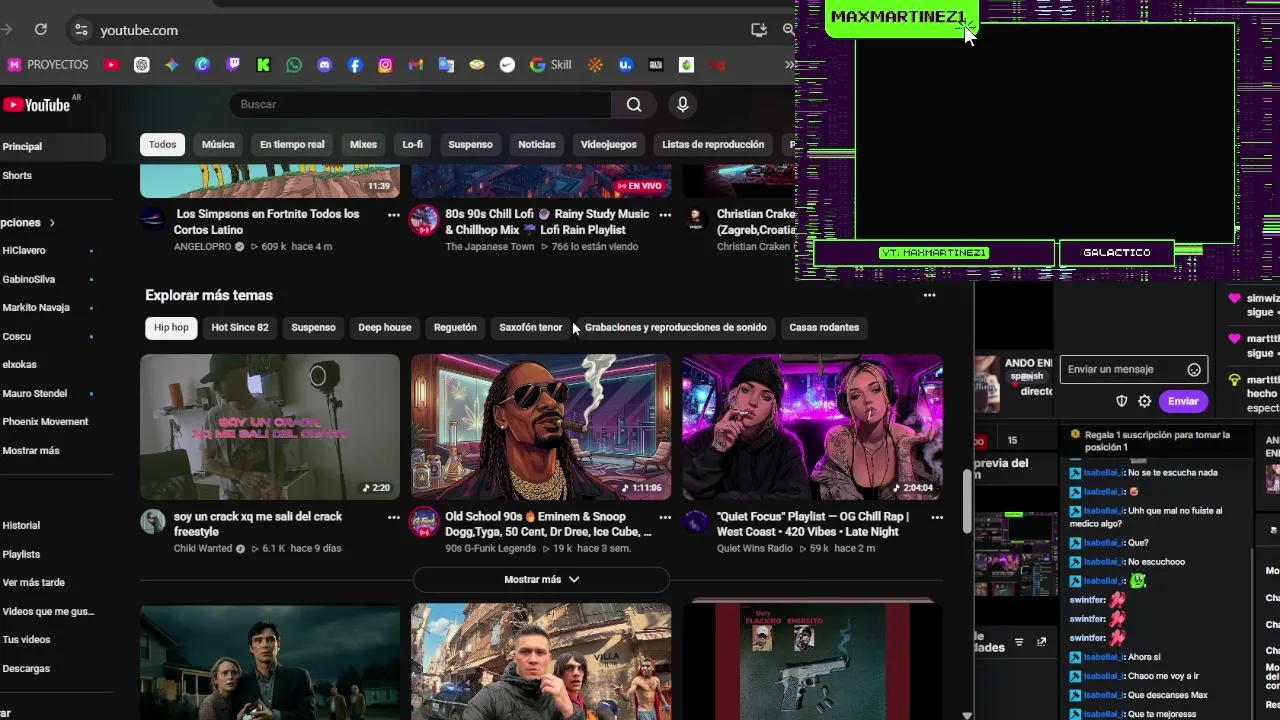The width and height of the screenshot is (1280, 720).
Task: Click the youtube.com address bar
Action: (x=139, y=30)
